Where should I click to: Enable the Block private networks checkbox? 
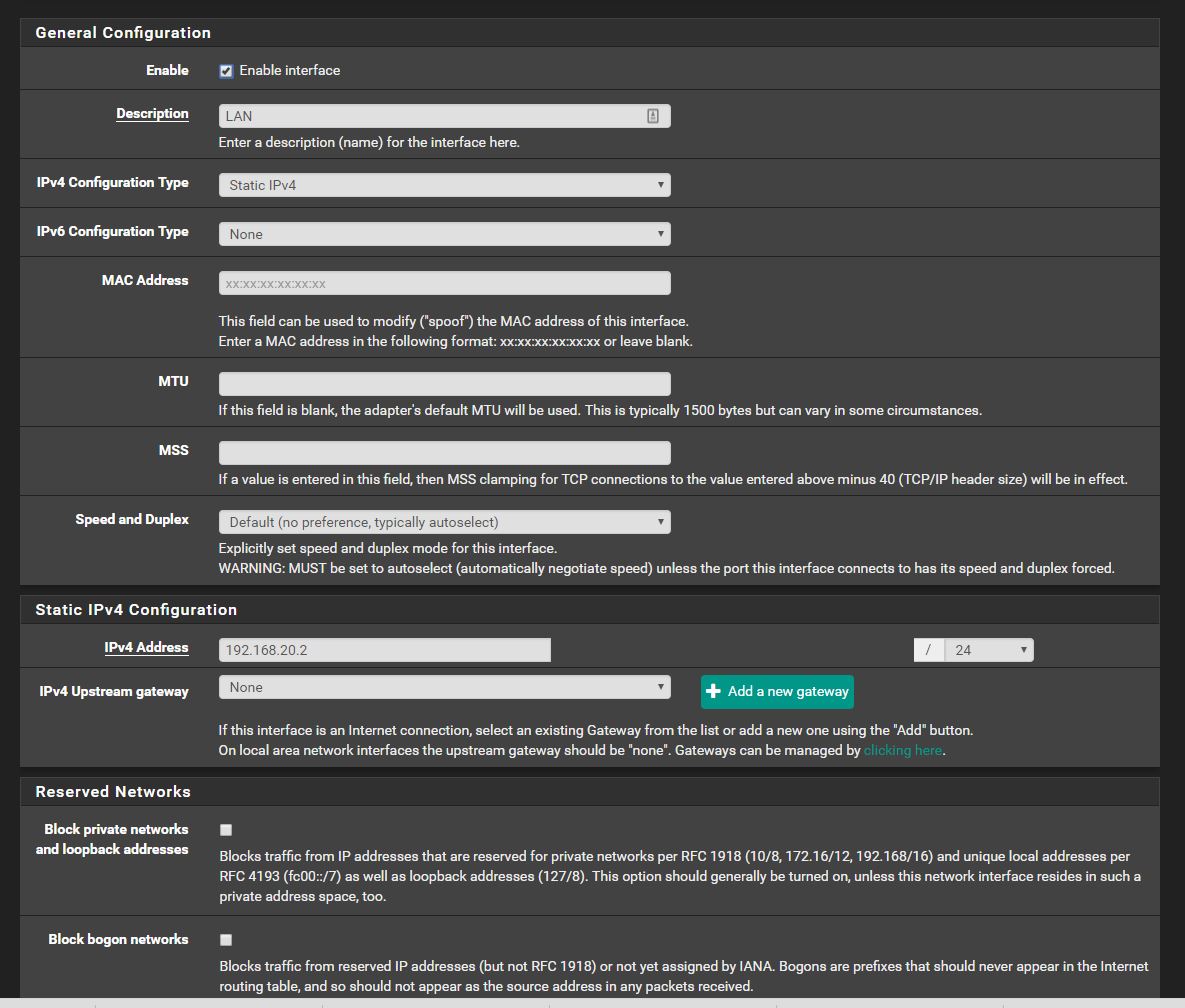point(226,830)
